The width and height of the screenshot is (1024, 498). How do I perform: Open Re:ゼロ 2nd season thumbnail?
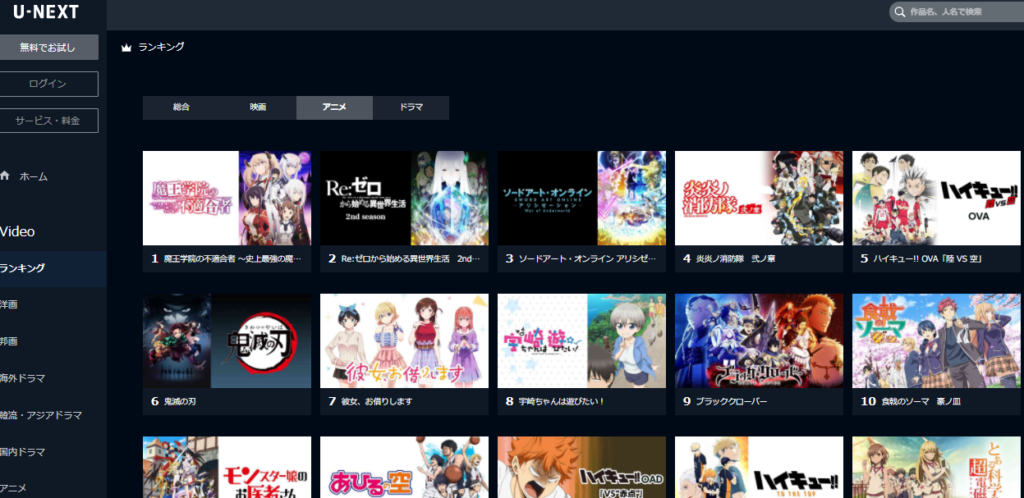pyautogui.click(x=404, y=198)
